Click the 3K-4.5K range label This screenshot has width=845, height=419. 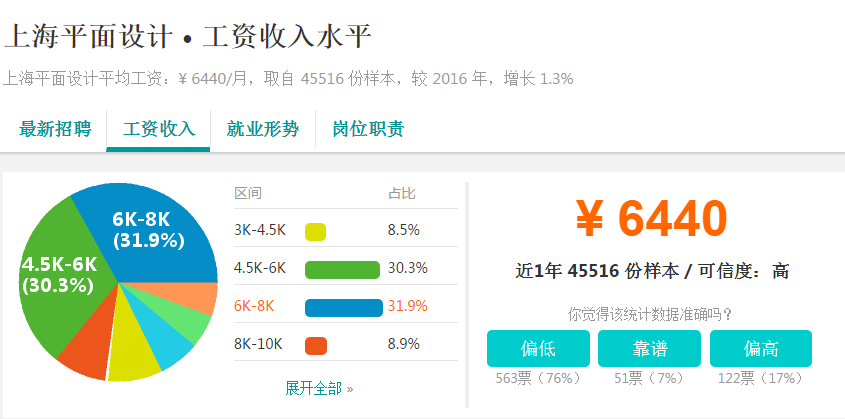[260, 231]
